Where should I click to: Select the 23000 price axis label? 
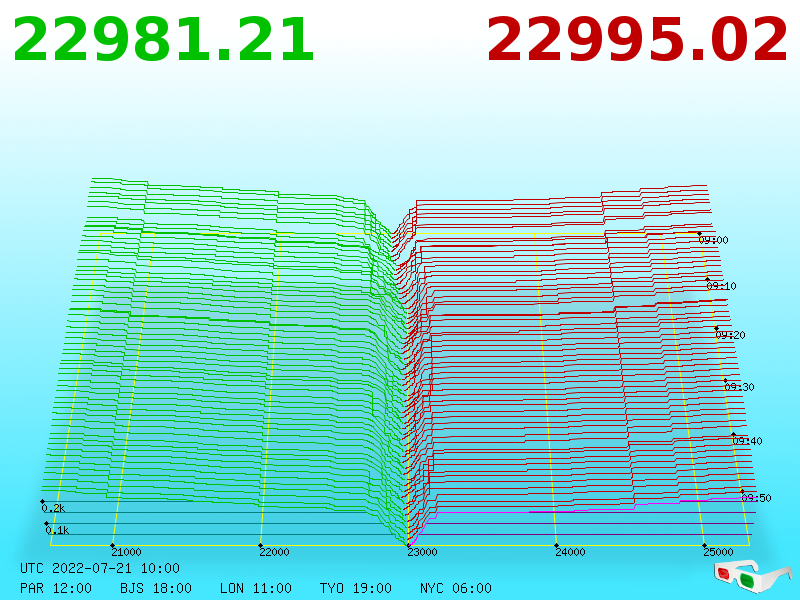pyautogui.click(x=422, y=552)
